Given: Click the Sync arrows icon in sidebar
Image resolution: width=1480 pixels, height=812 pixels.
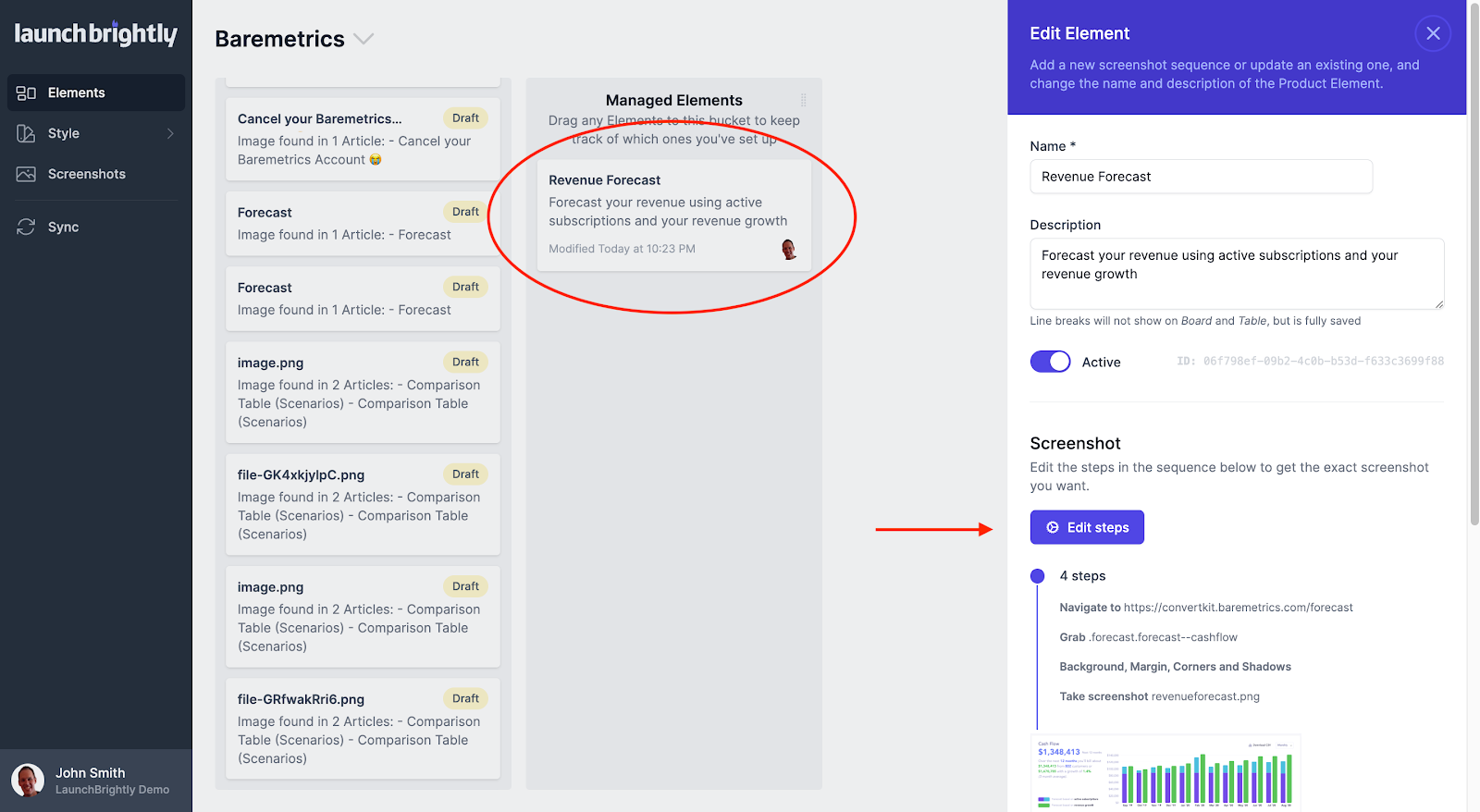Looking at the screenshot, I should [x=26, y=228].
